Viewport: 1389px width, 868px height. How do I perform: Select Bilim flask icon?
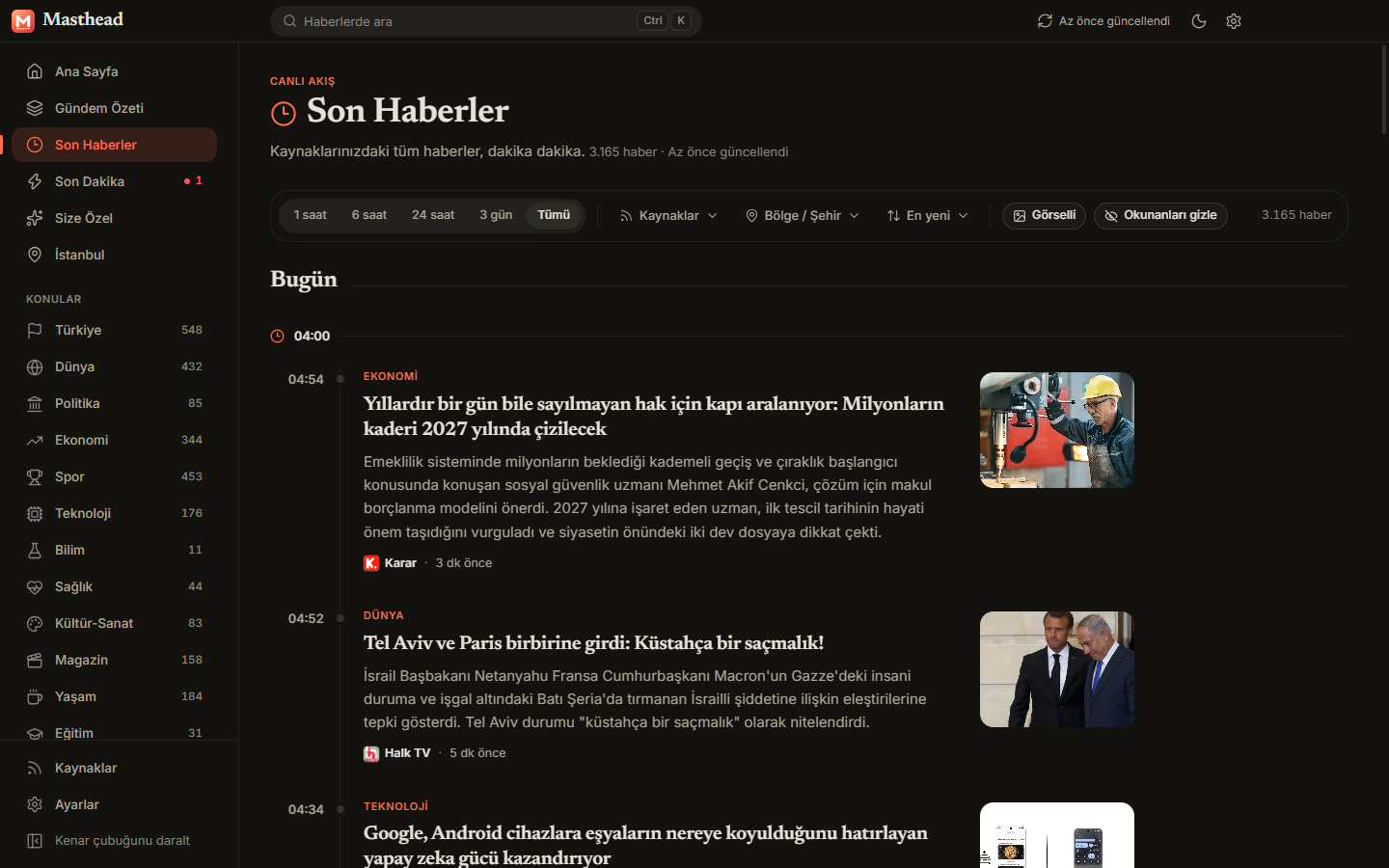click(35, 550)
